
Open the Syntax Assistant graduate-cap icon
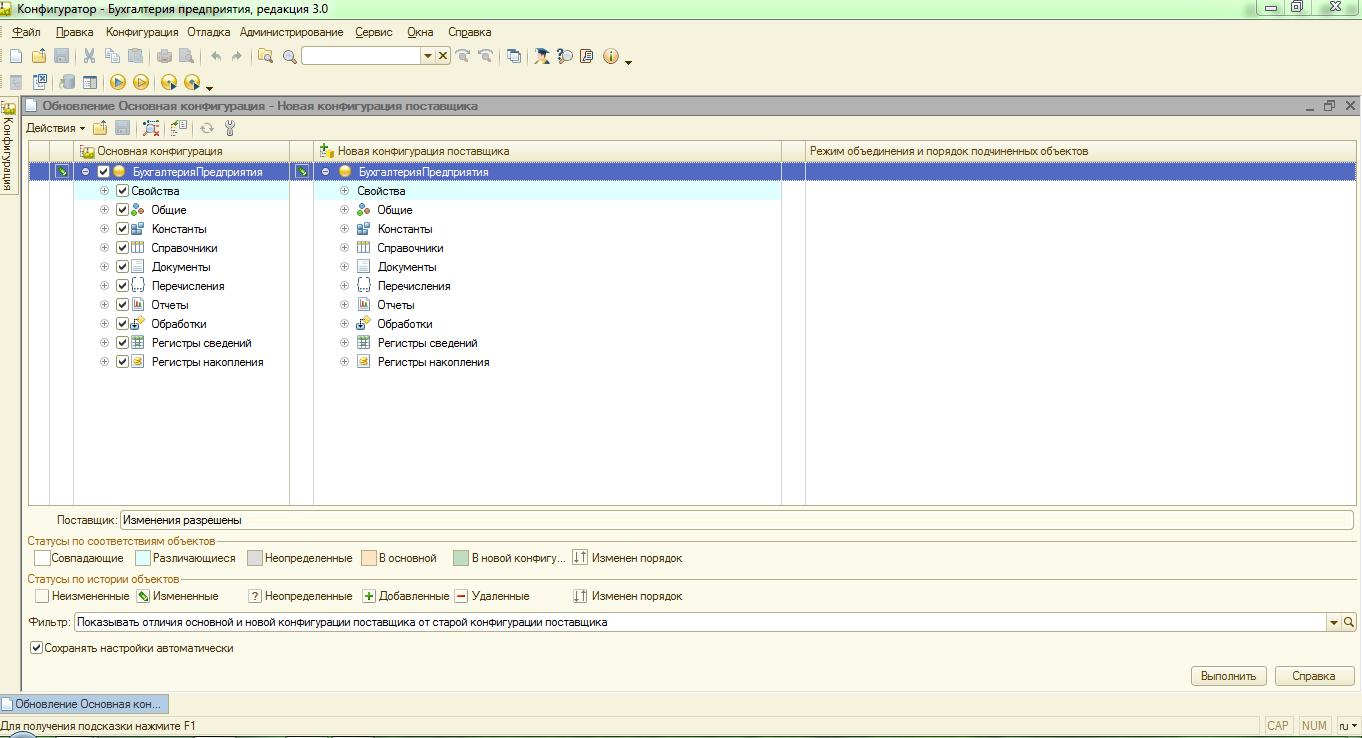pos(542,57)
